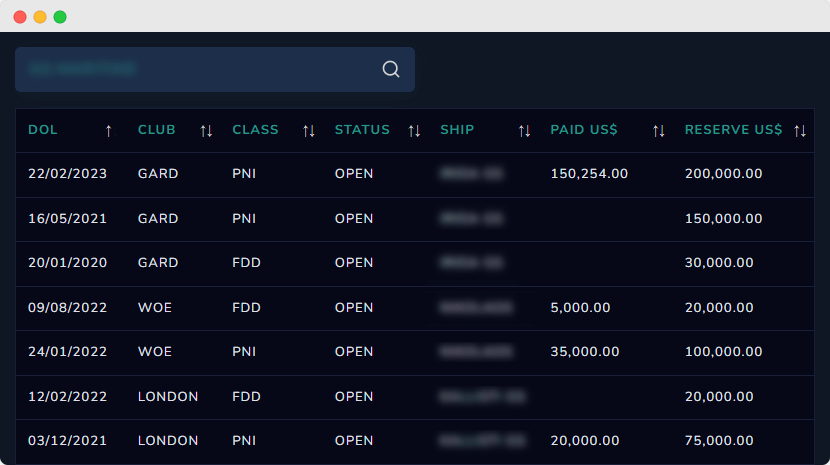Sort table by RESERVE US$ arrows
Image resolution: width=830 pixels, height=465 pixels.
pyautogui.click(x=800, y=130)
